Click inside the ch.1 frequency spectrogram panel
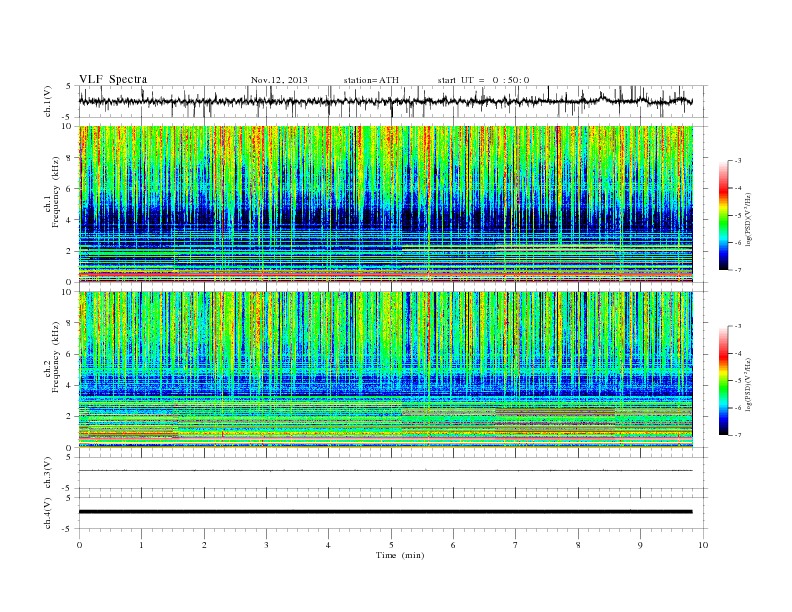Screen dimensions: 792x612 pyautogui.click(x=385, y=204)
